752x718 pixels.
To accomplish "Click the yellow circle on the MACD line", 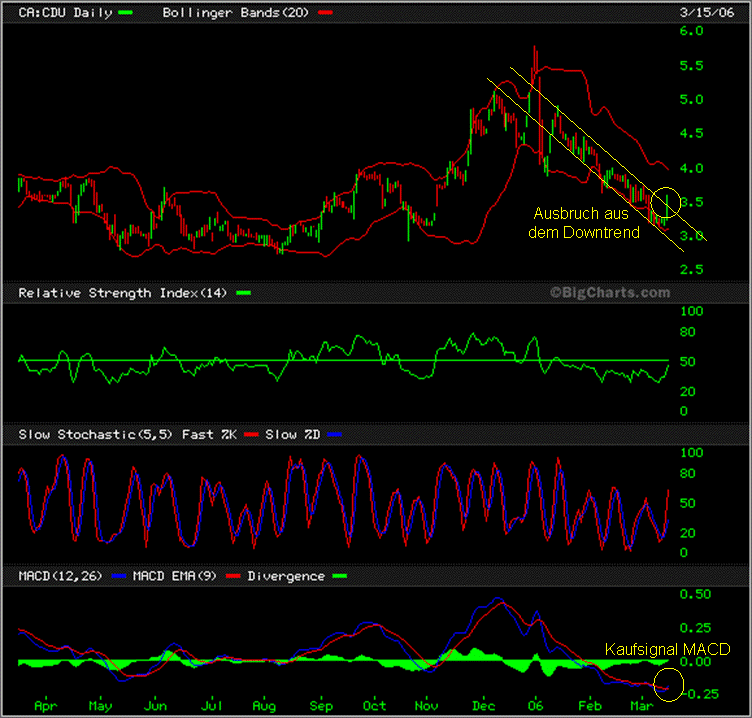I will pyautogui.click(x=668, y=685).
